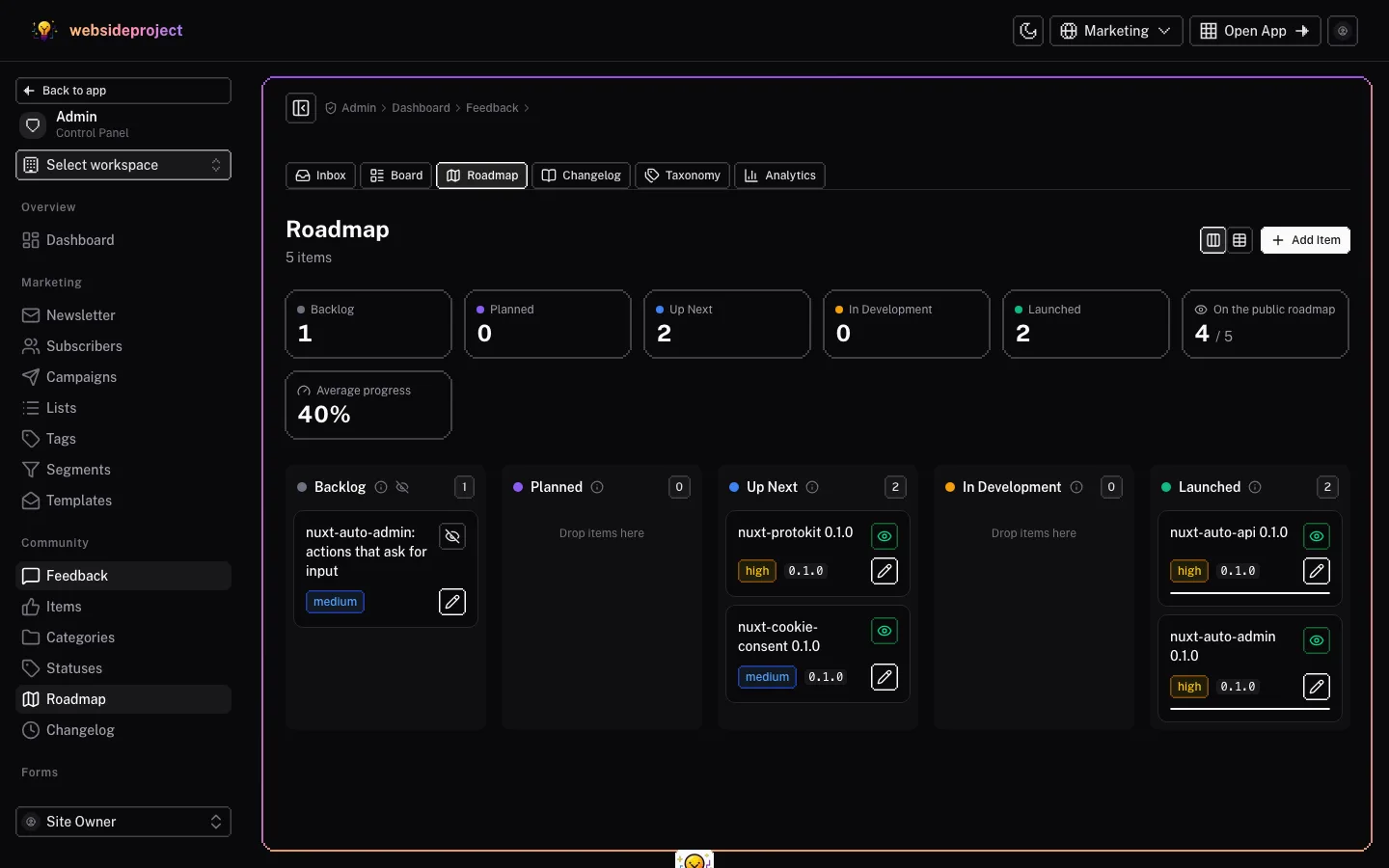Edit the nuxt-auto-admin 0.1.0 launched item

(1317, 687)
